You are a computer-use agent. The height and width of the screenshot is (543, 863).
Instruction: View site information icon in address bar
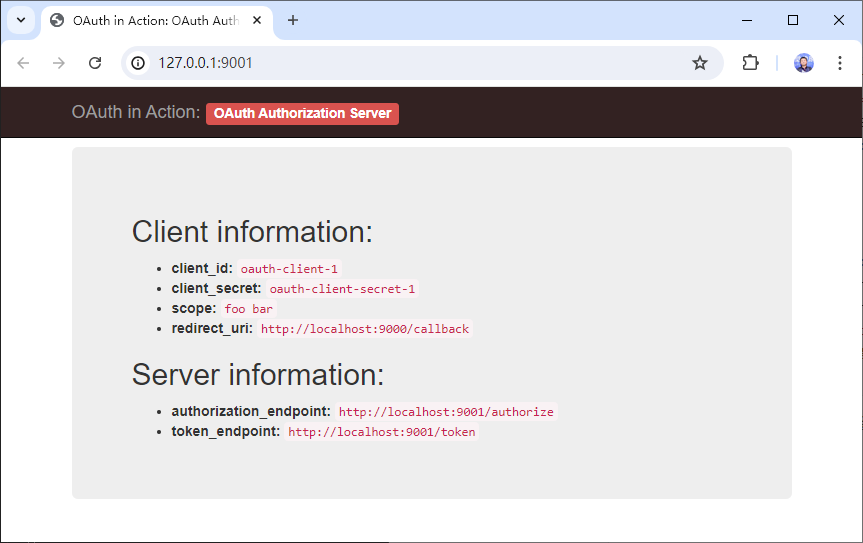pos(140,63)
